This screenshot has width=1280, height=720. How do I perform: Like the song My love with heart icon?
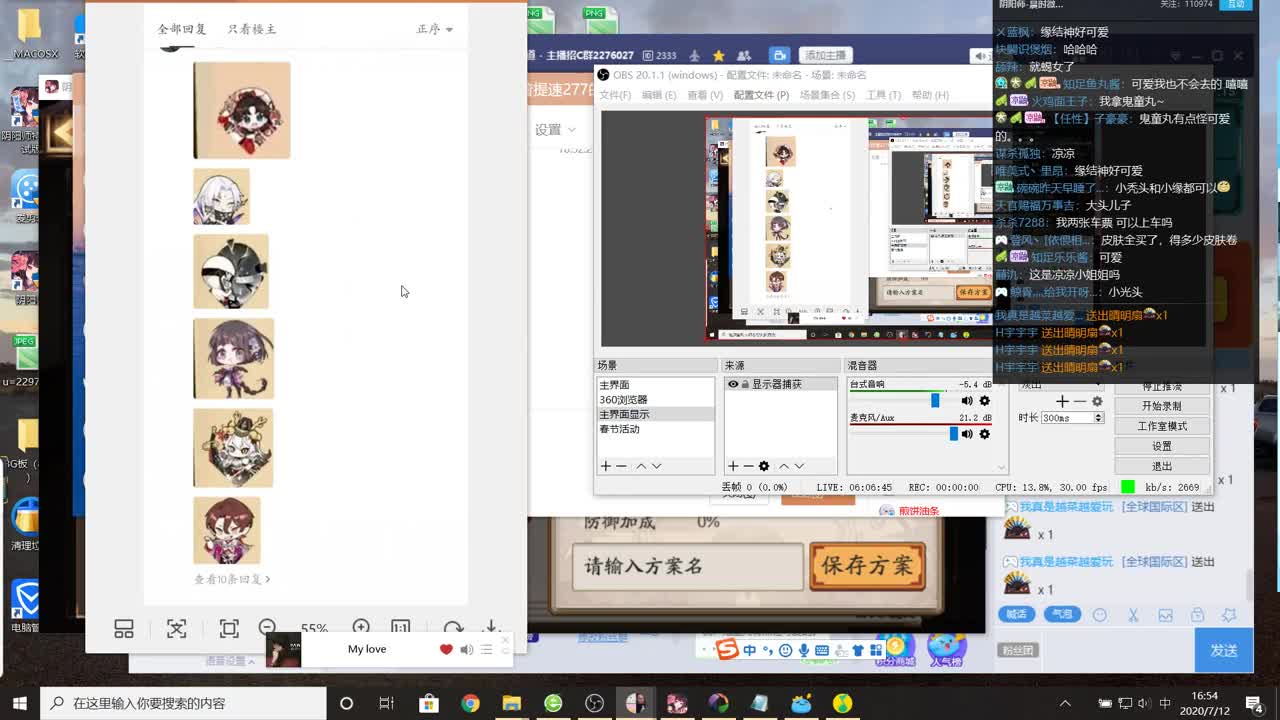(x=446, y=650)
